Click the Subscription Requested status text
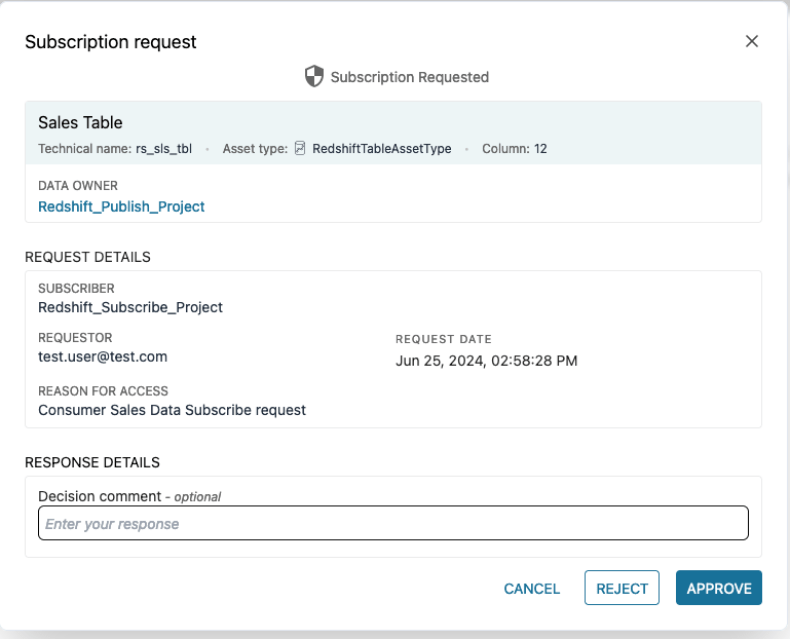 click(409, 77)
